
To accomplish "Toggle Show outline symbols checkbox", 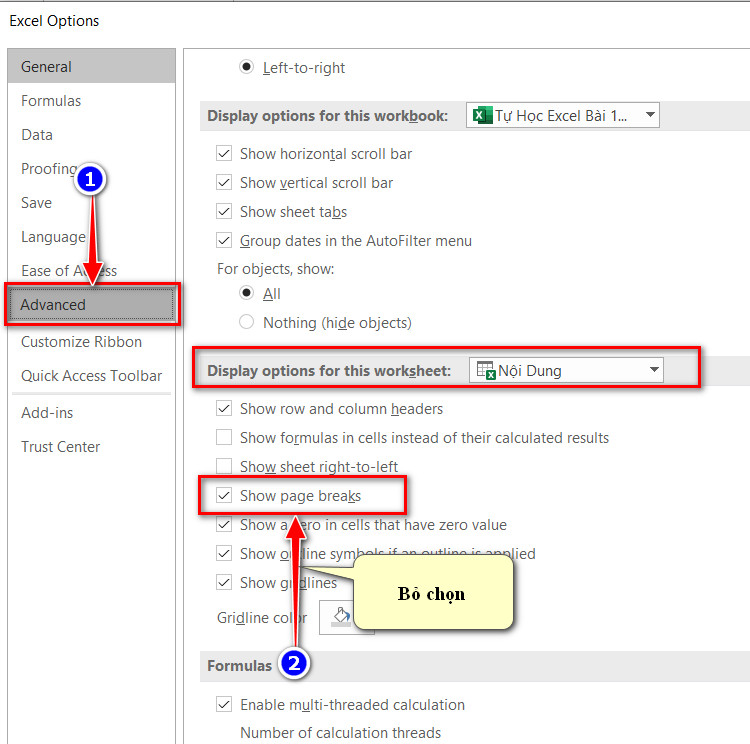I will click(x=224, y=553).
